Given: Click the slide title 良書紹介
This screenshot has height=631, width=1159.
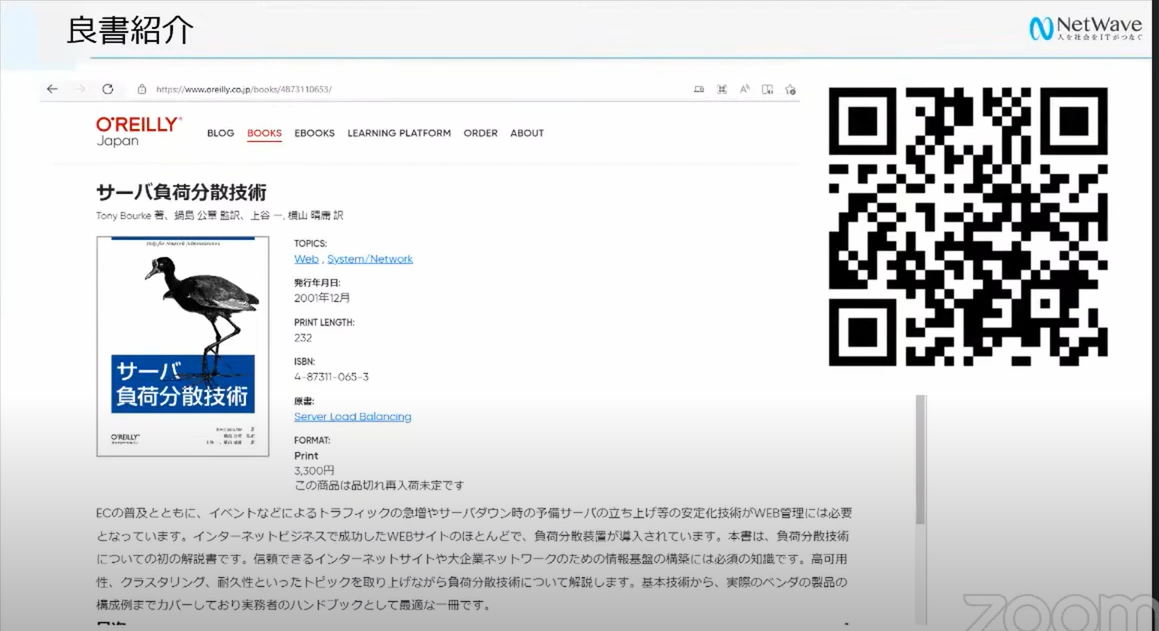Looking at the screenshot, I should [130, 30].
